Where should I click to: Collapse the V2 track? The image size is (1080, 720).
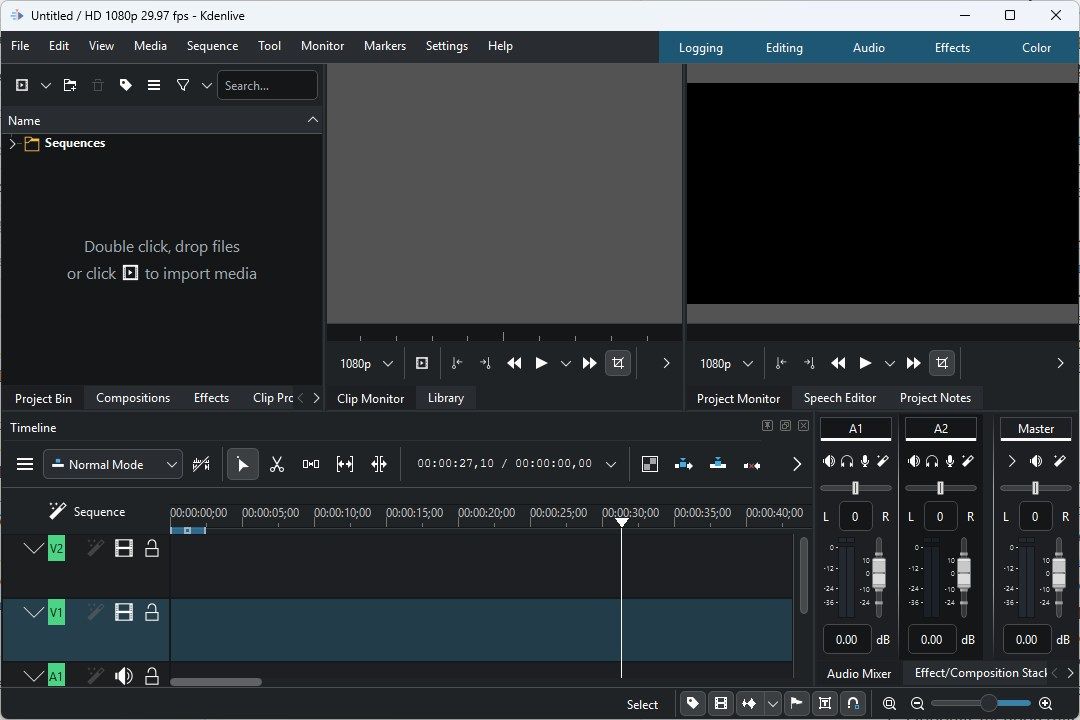32,548
